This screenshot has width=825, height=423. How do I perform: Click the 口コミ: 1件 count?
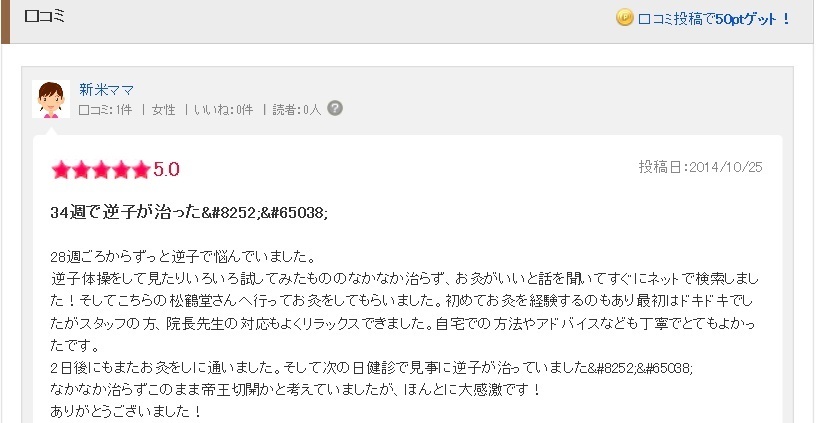[x=105, y=109]
